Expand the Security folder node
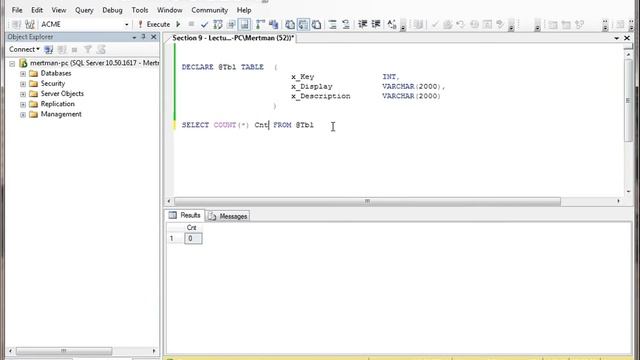Screen dimensions: 640x360 (23, 84)
